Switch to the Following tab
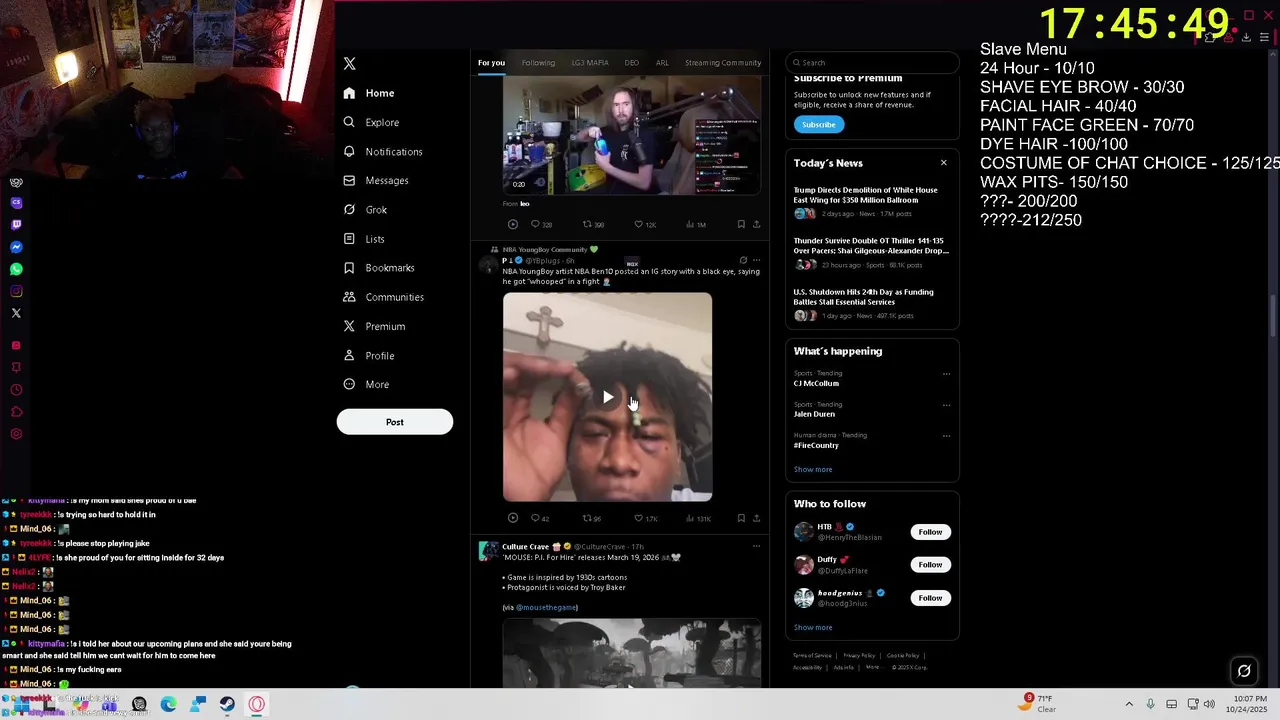 click(x=538, y=62)
